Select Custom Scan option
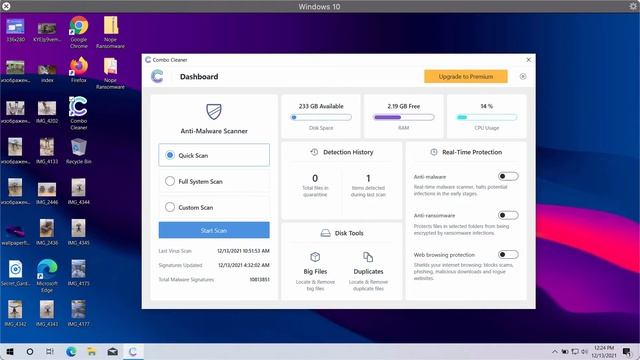The image size is (640, 360). 214,207
